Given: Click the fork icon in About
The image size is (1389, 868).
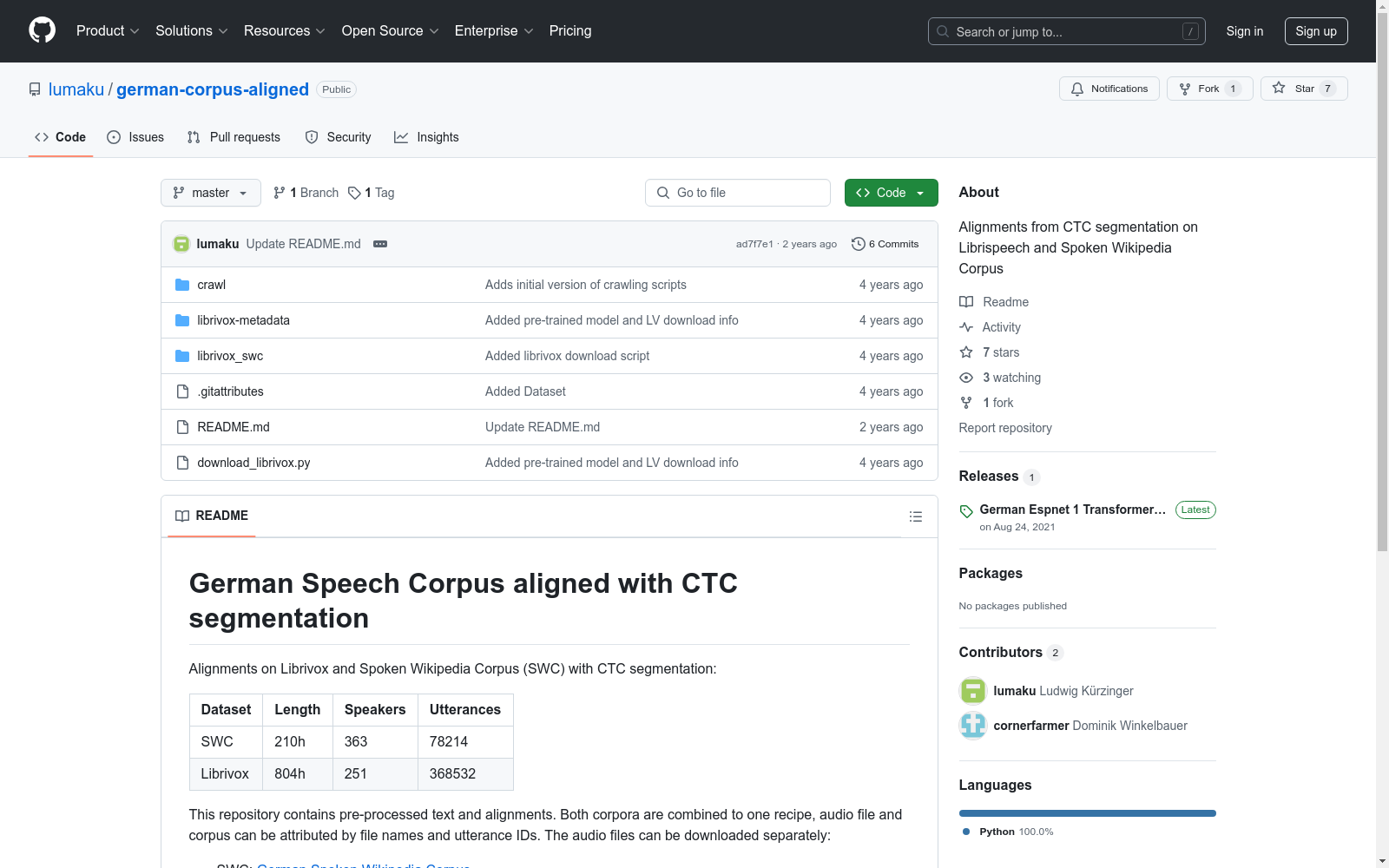Looking at the screenshot, I should tap(966, 403).
